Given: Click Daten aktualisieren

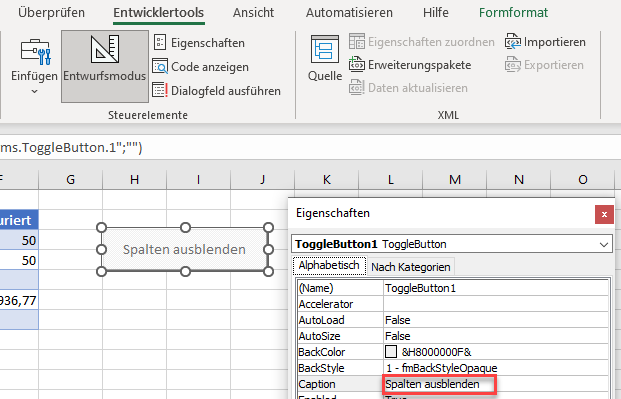Looking at the screenshot, I should tap(408, 88).
